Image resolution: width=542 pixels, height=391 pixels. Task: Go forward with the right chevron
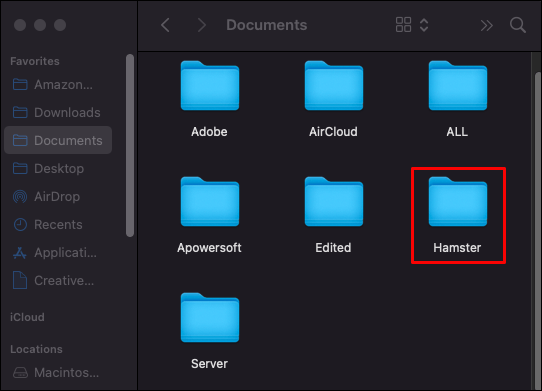[x=202, y=25]
